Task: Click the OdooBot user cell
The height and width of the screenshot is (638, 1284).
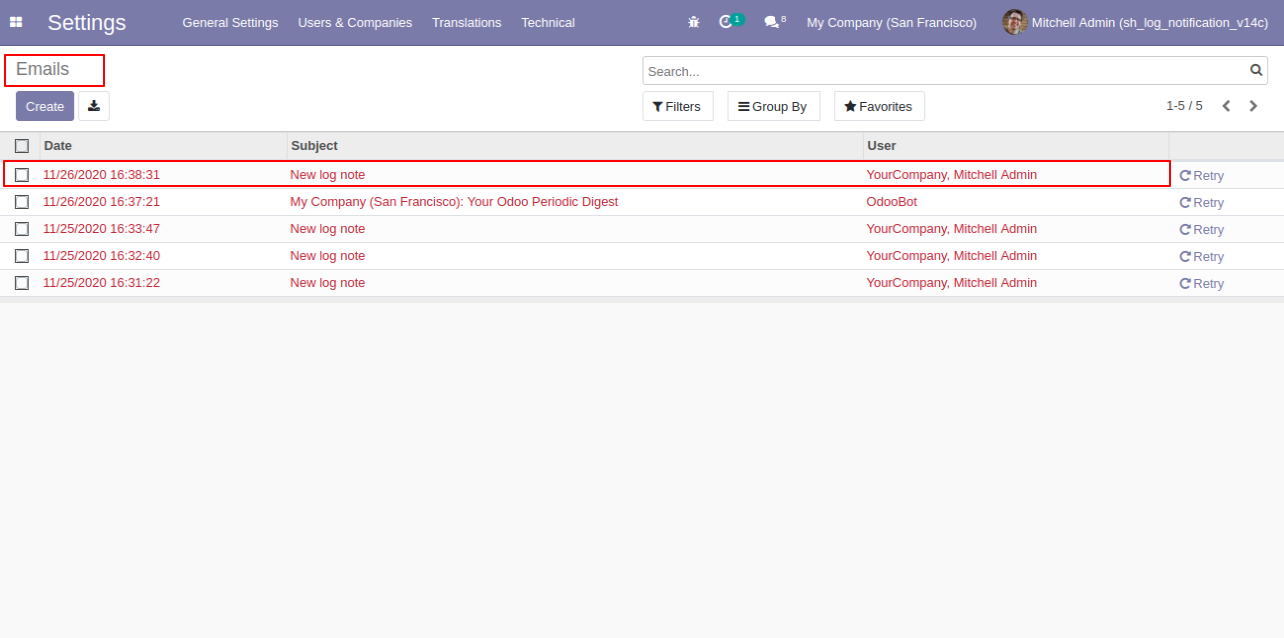Action: (x=892, y=202)
